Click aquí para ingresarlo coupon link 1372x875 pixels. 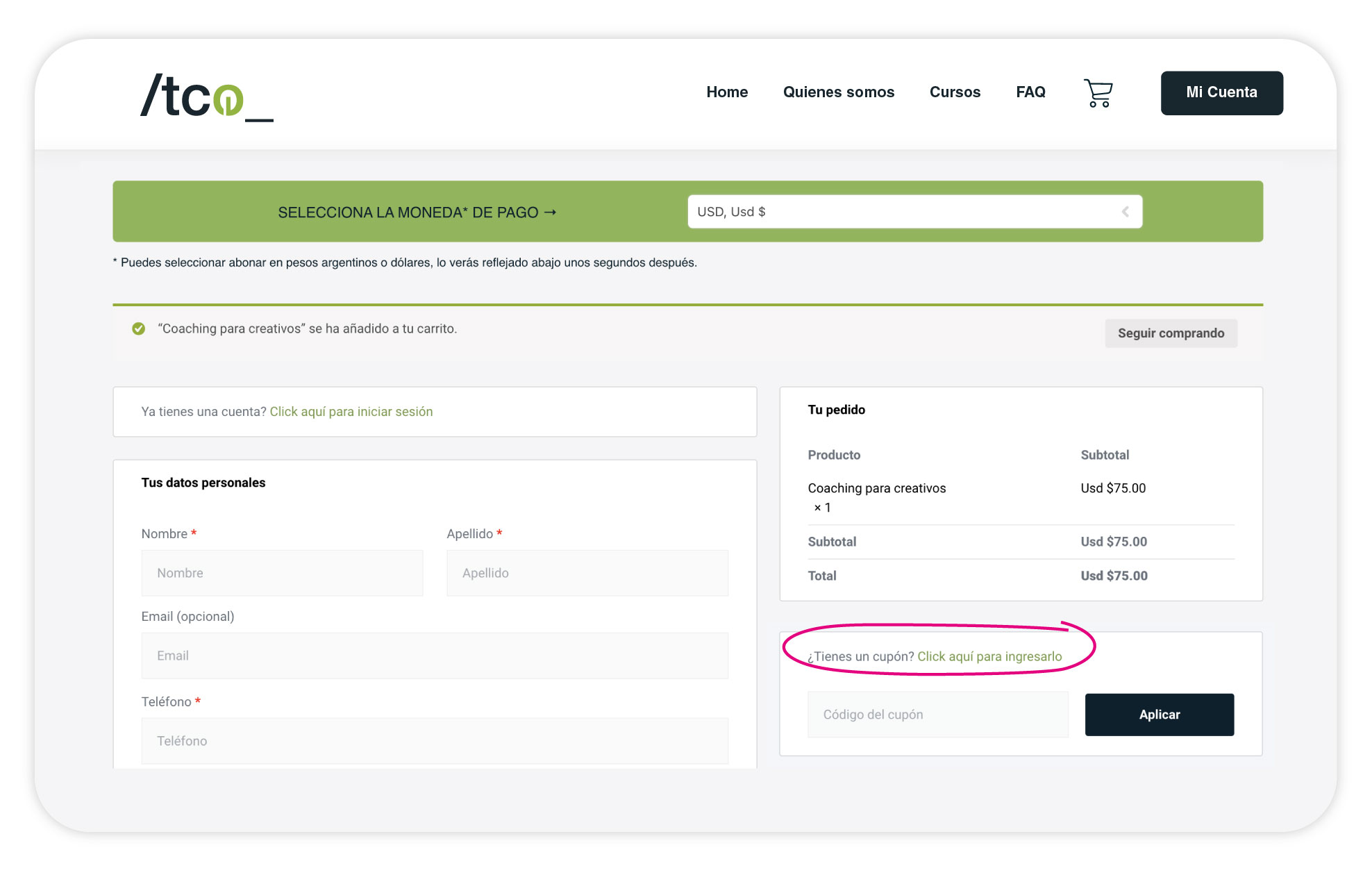click(x=989, y=656)
